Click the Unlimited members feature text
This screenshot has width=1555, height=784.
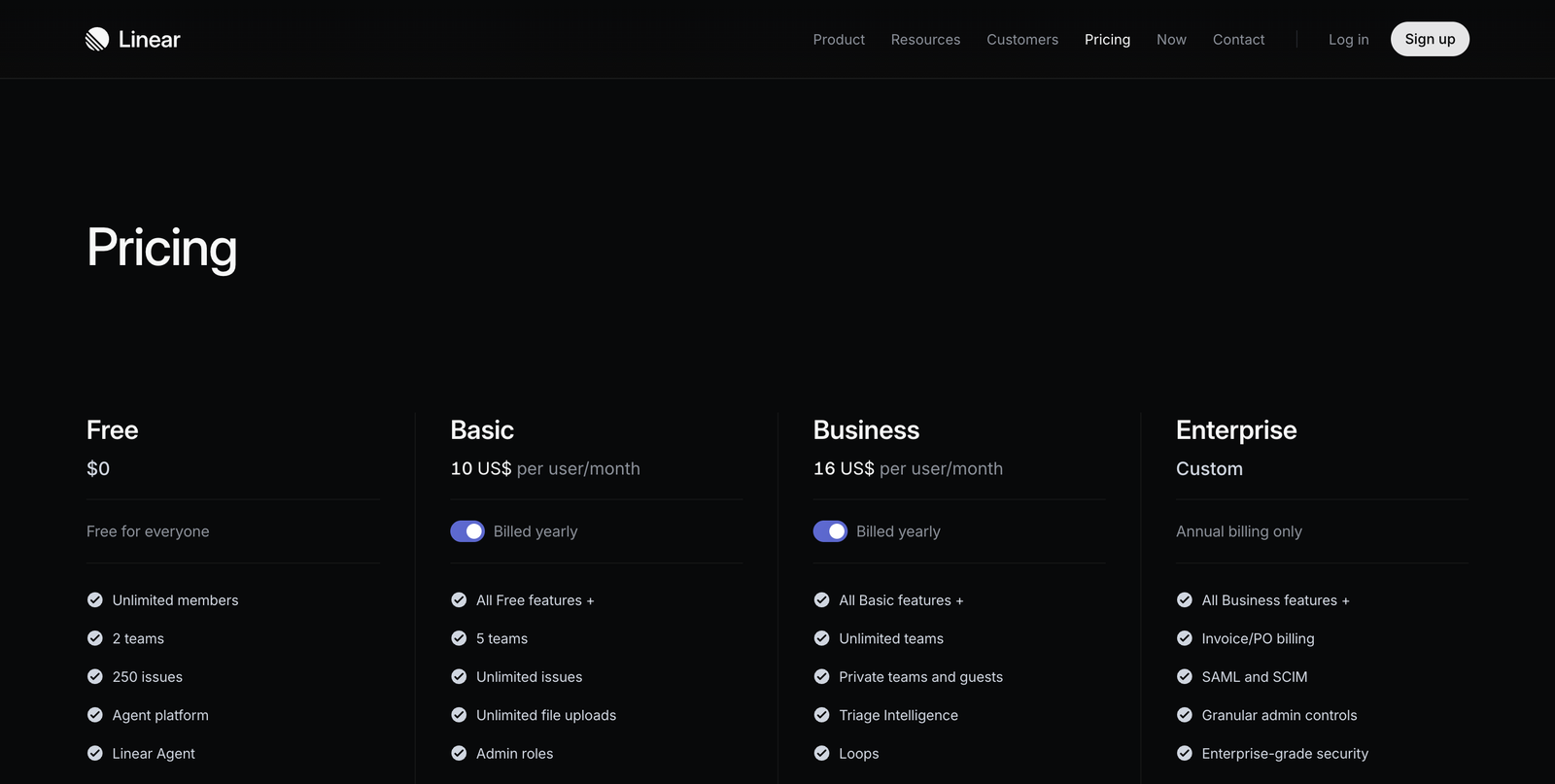(175, 600)
